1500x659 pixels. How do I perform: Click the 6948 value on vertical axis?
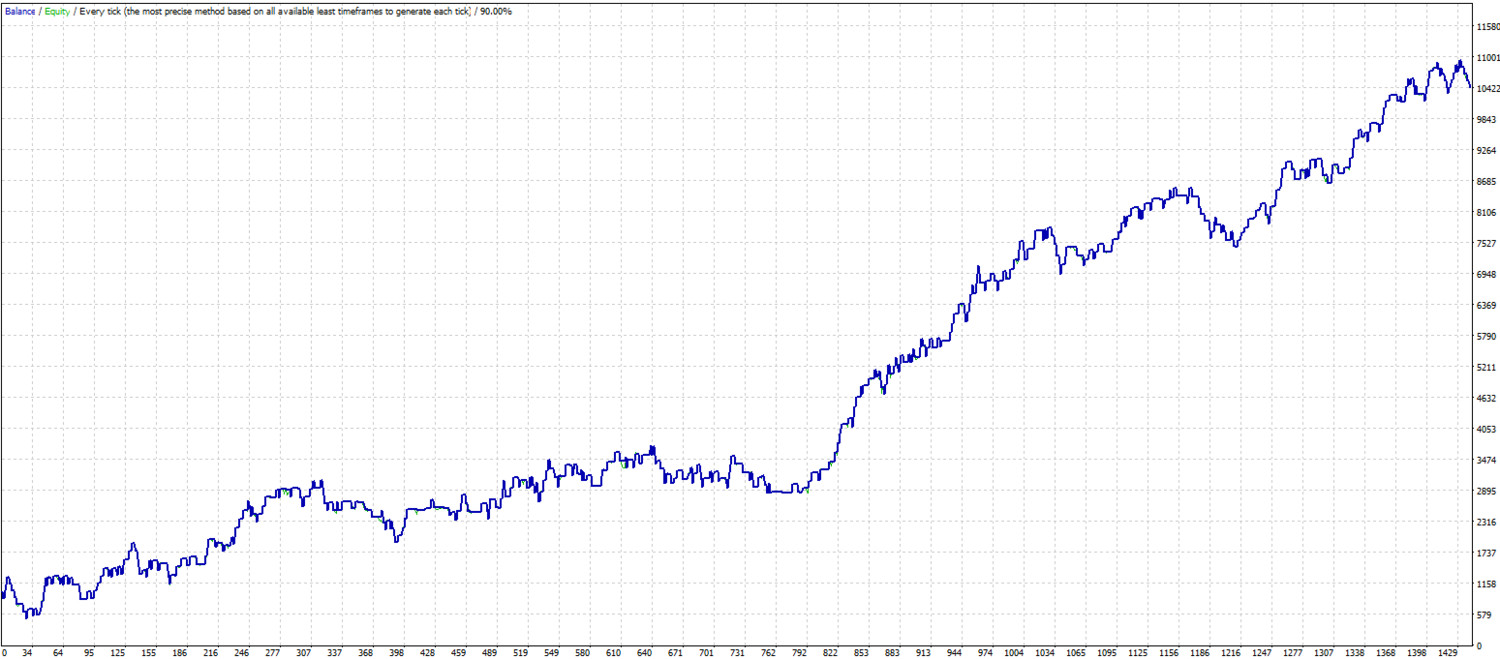click(1485, 275)
